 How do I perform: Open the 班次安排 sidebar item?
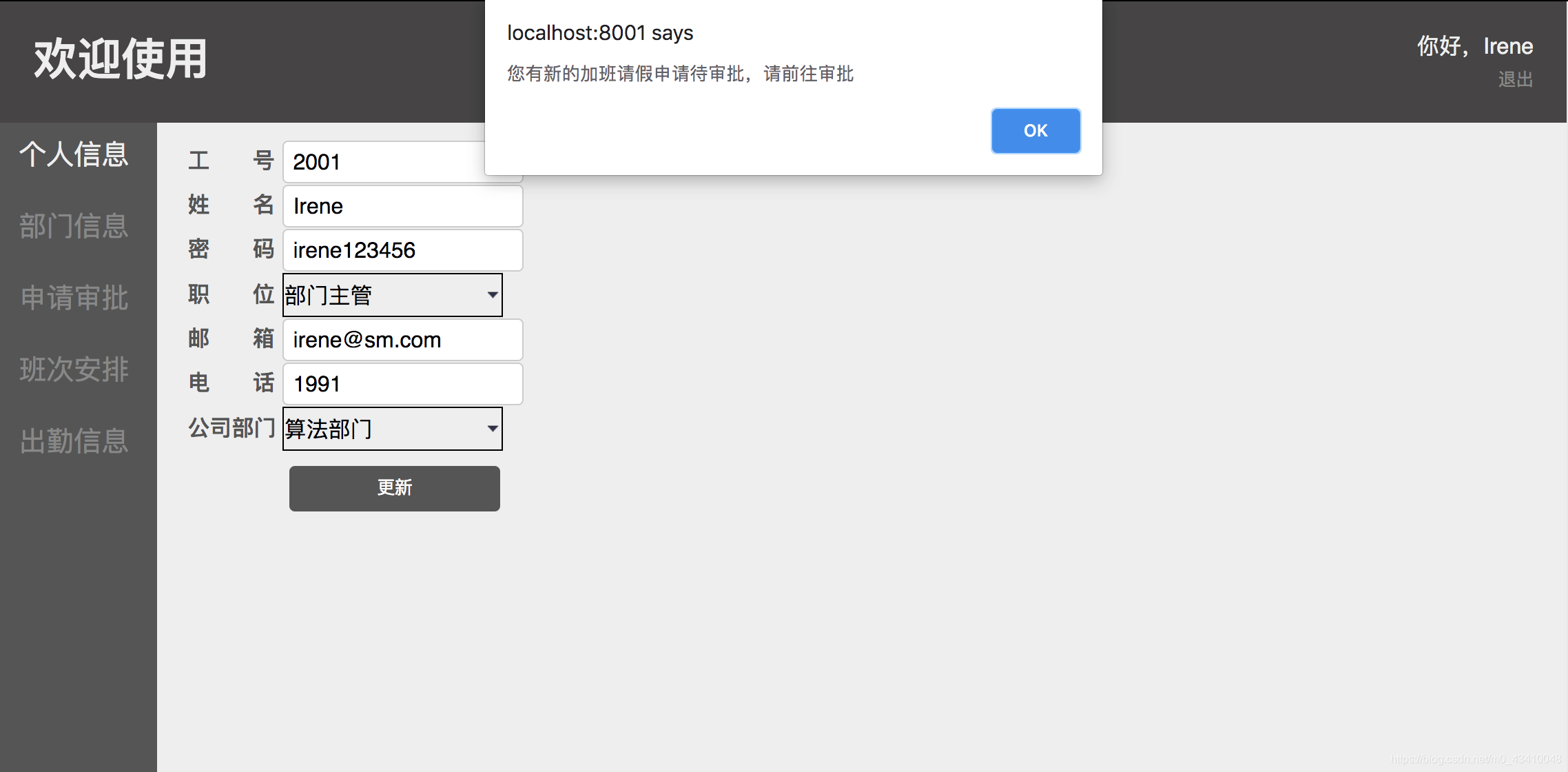coord(74,369)
